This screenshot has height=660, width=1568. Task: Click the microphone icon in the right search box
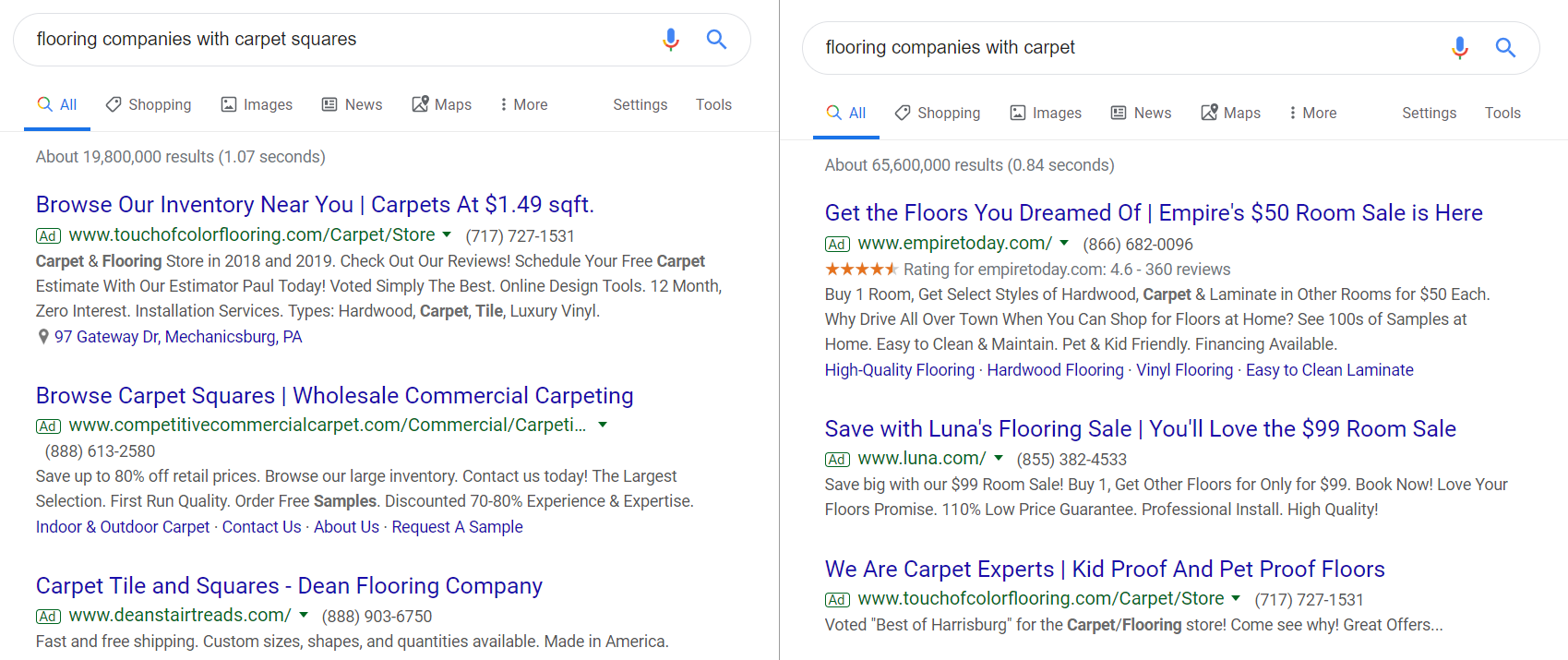[1460, 48]
